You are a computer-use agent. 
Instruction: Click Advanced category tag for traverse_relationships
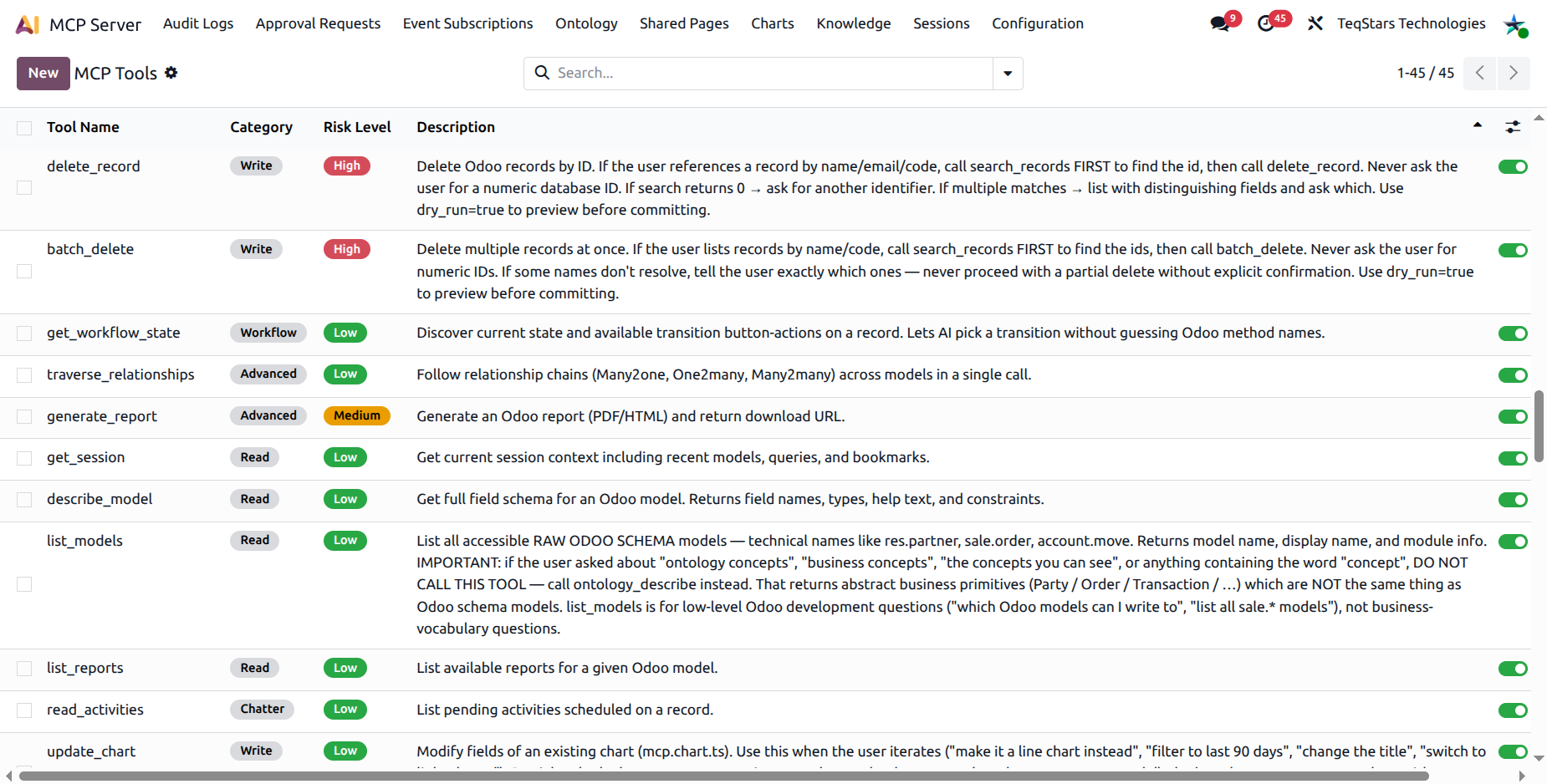[x=268, y=374]
